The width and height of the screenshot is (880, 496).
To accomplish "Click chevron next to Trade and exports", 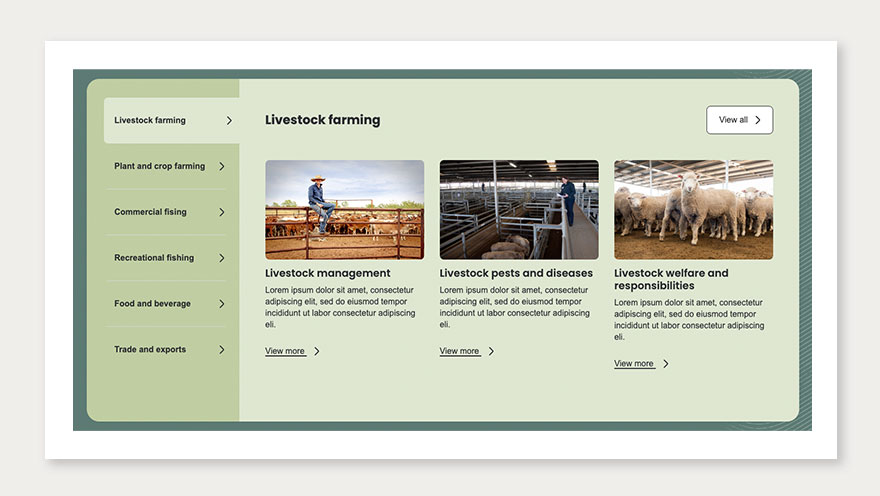I will click(222, 350).
